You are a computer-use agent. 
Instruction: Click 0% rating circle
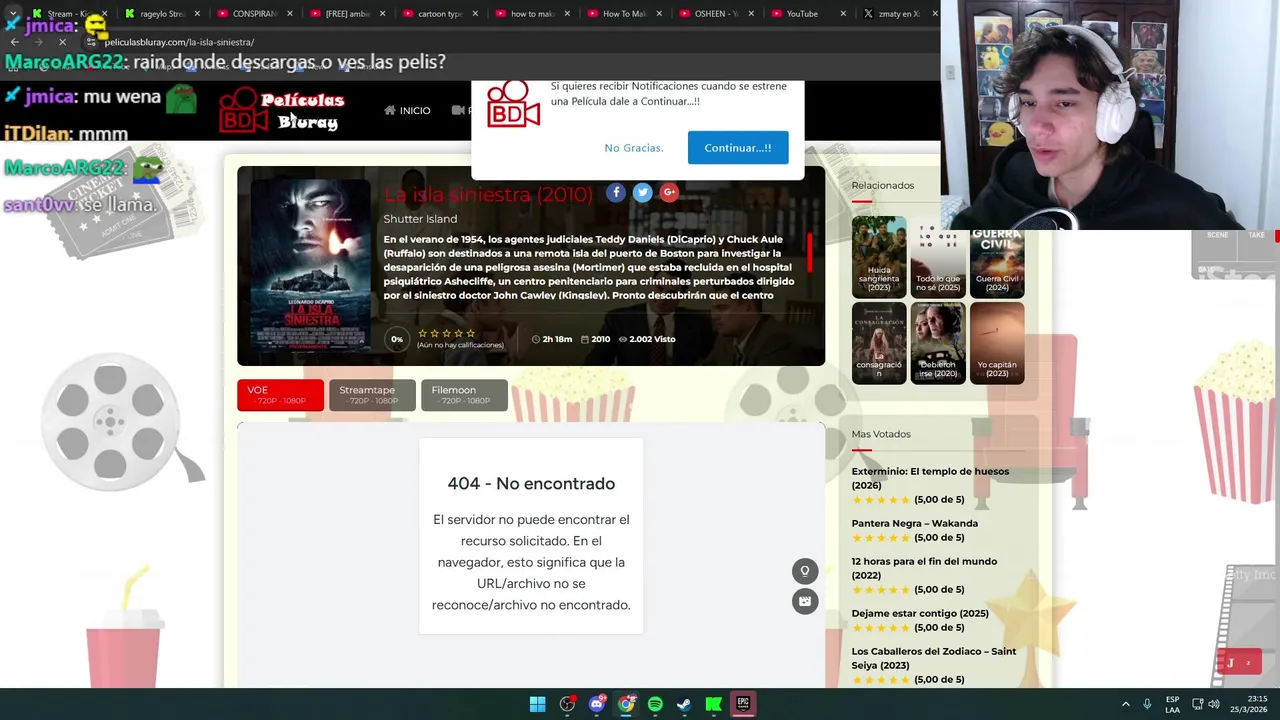397,339
